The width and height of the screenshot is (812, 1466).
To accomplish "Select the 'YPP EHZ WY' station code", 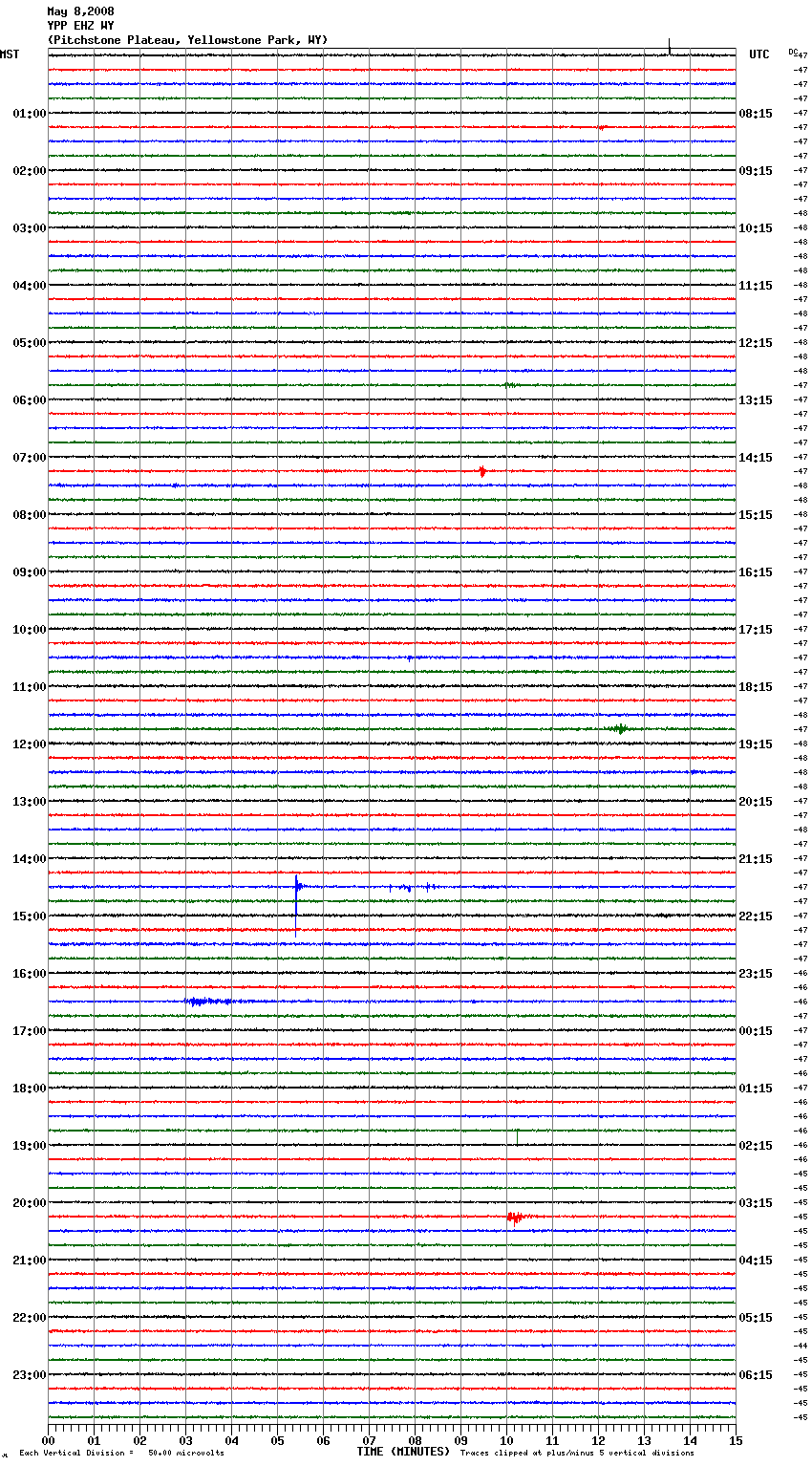I will 80,26.
